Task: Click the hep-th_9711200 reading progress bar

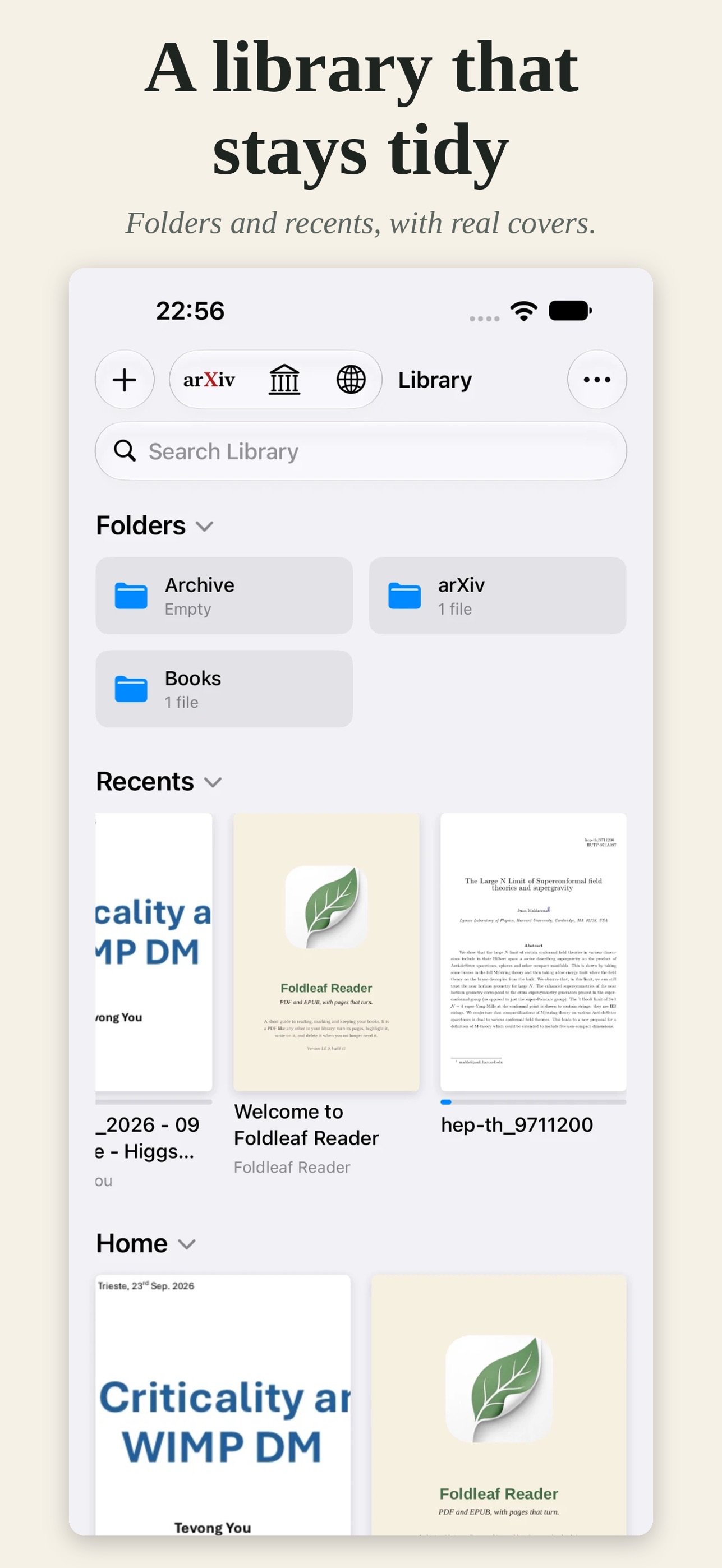Action: 534,1102
